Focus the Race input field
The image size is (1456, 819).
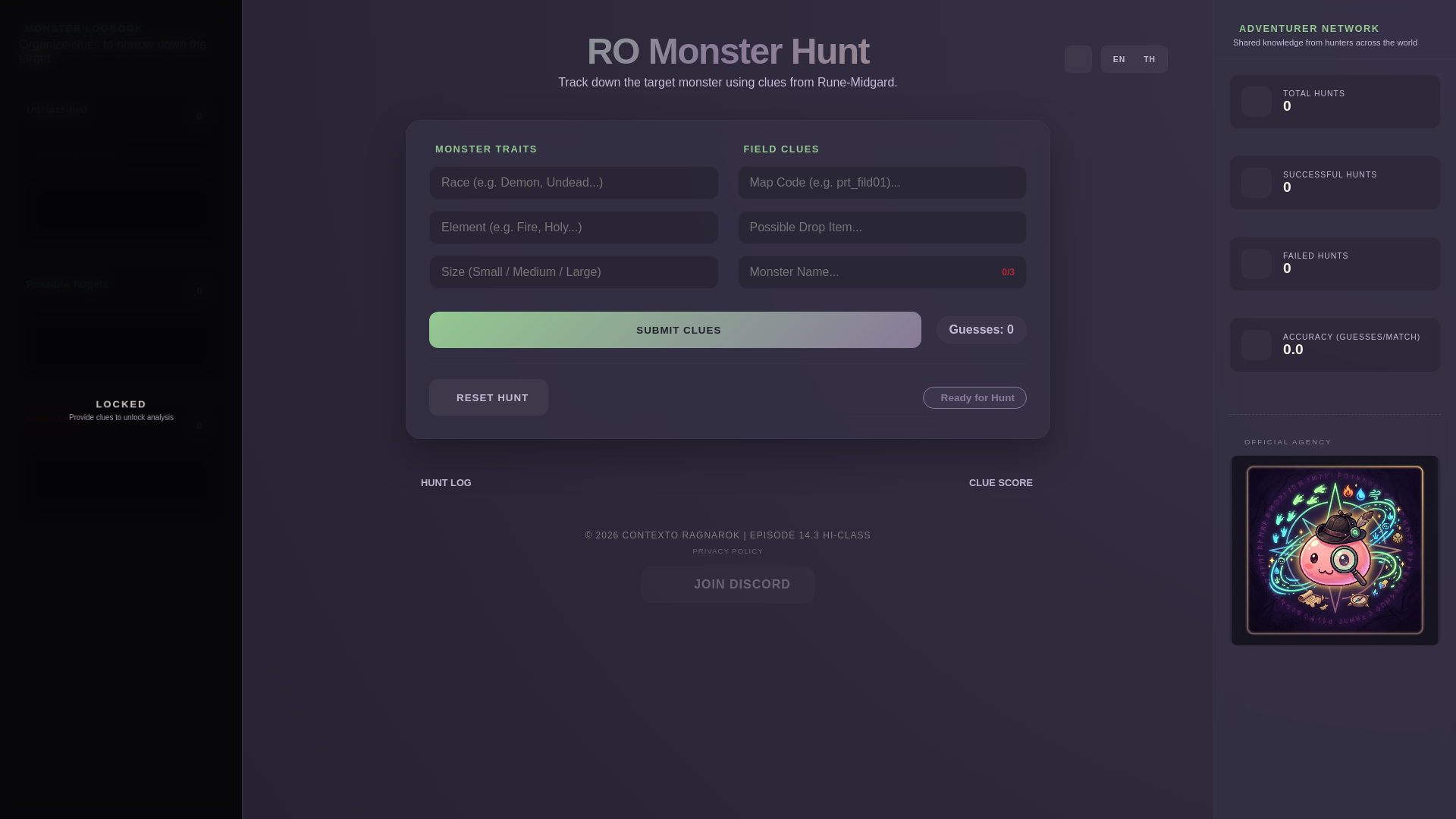[x=573, y=183]
